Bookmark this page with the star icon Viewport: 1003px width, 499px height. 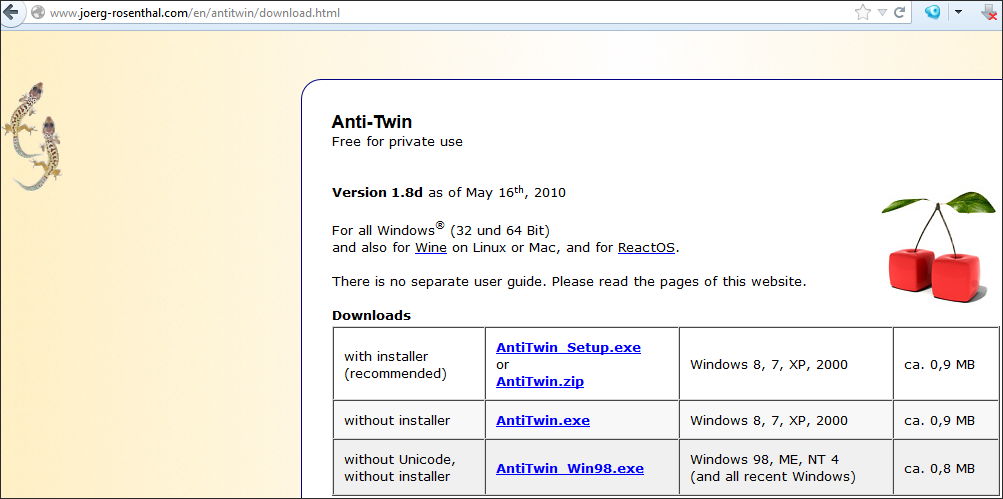point(863,12)
